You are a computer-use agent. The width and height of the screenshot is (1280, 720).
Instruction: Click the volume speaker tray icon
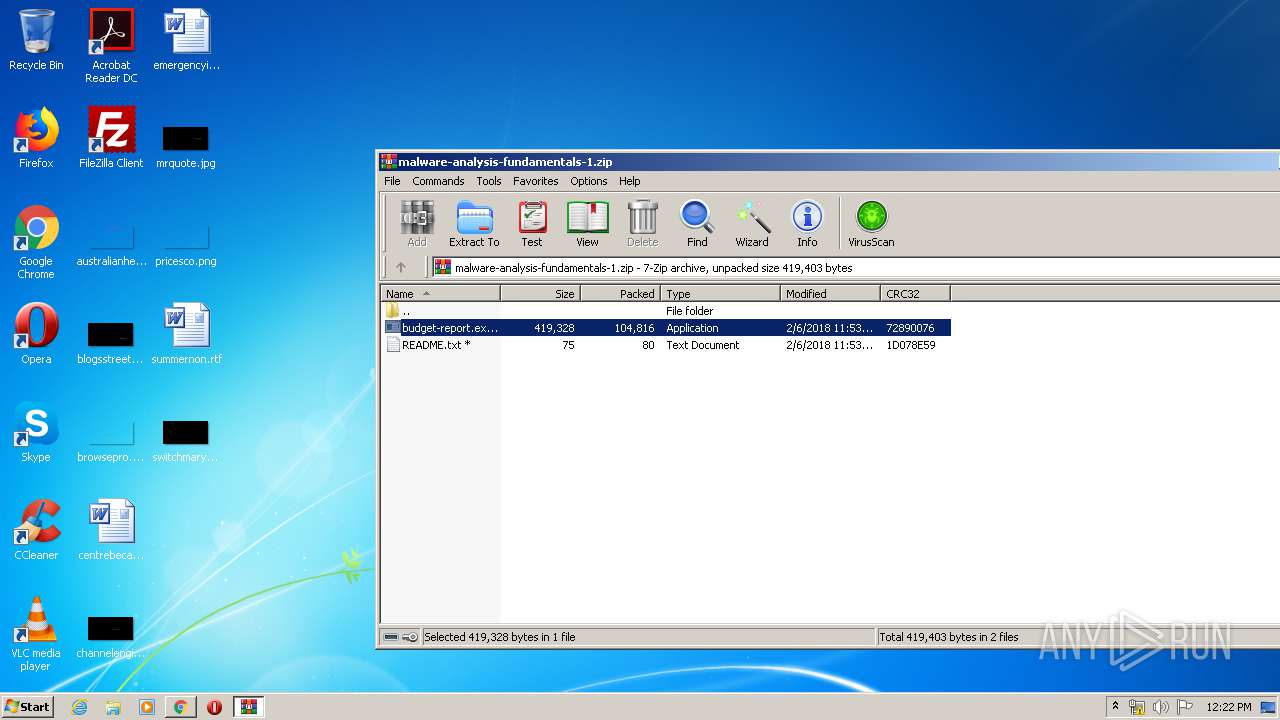click(x=1160, y=707)
